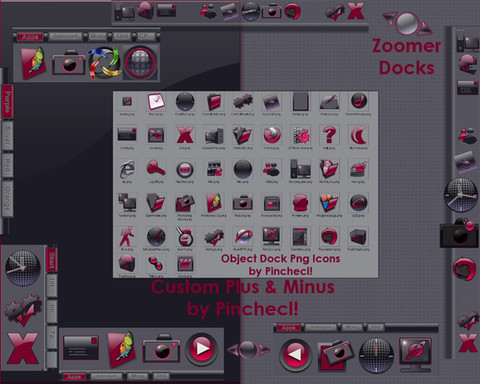Click the right-arrow play button in the bottom dock
The height and width of the screenshot is (384, 480).
click(202, 349)
